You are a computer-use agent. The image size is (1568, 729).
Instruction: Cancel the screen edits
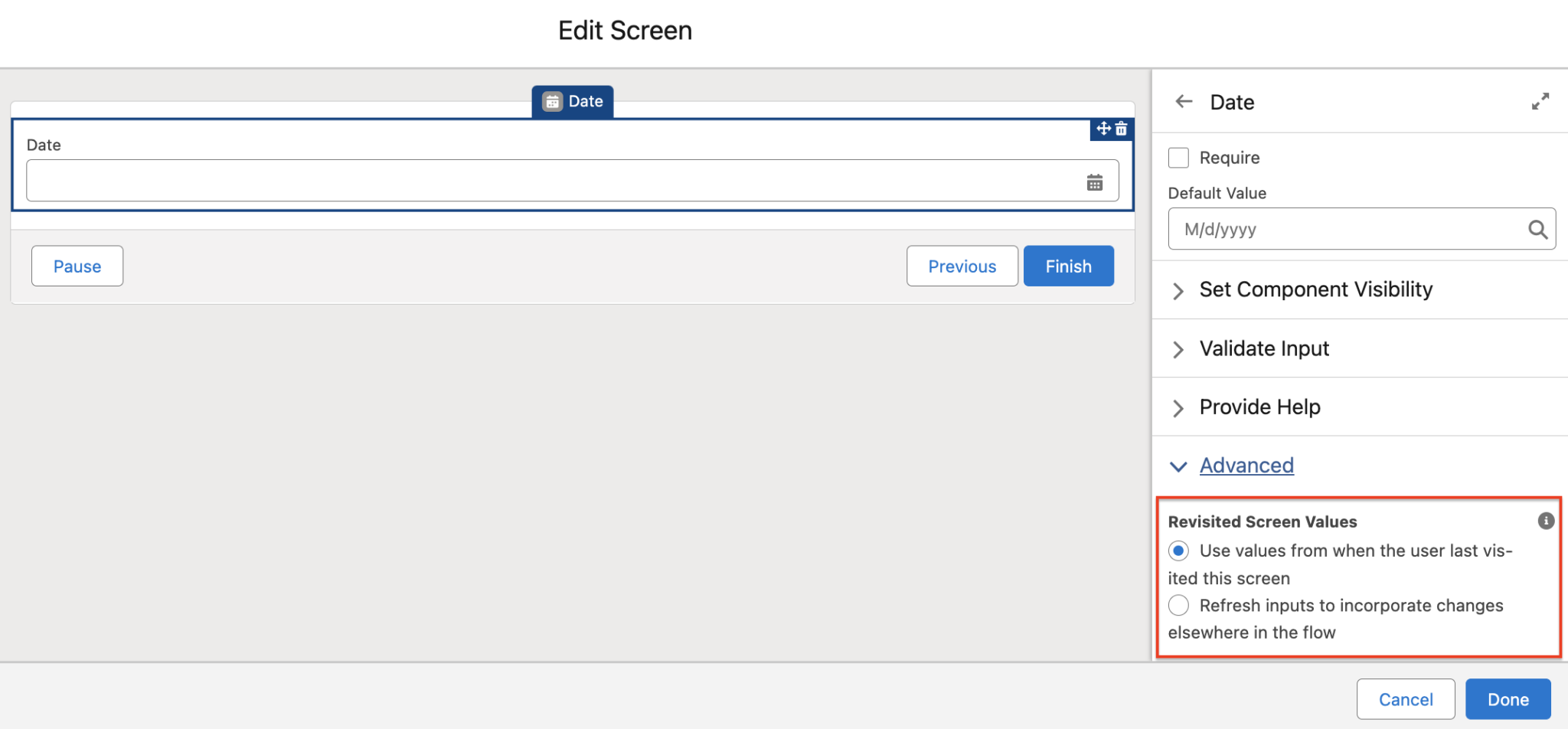pyautogui.click(x=1406, y=699)
